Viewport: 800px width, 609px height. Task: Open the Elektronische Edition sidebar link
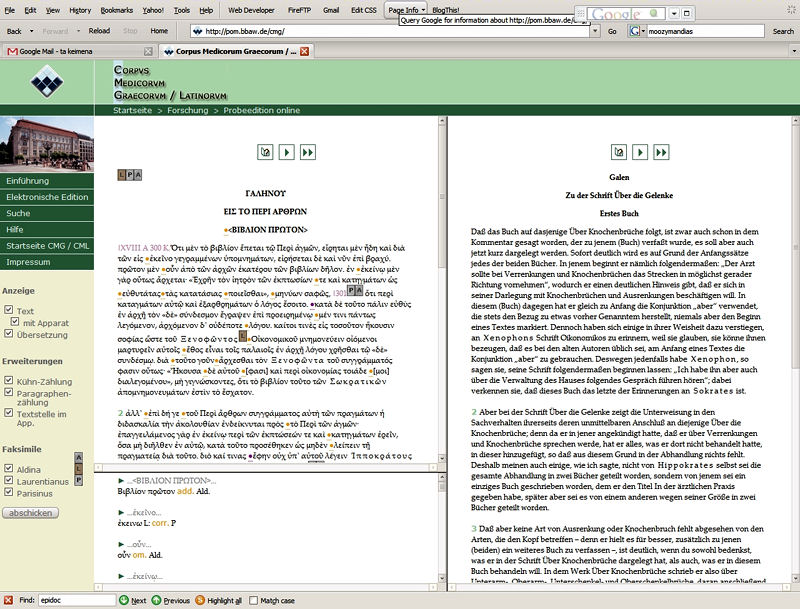[x=47, y=197]
